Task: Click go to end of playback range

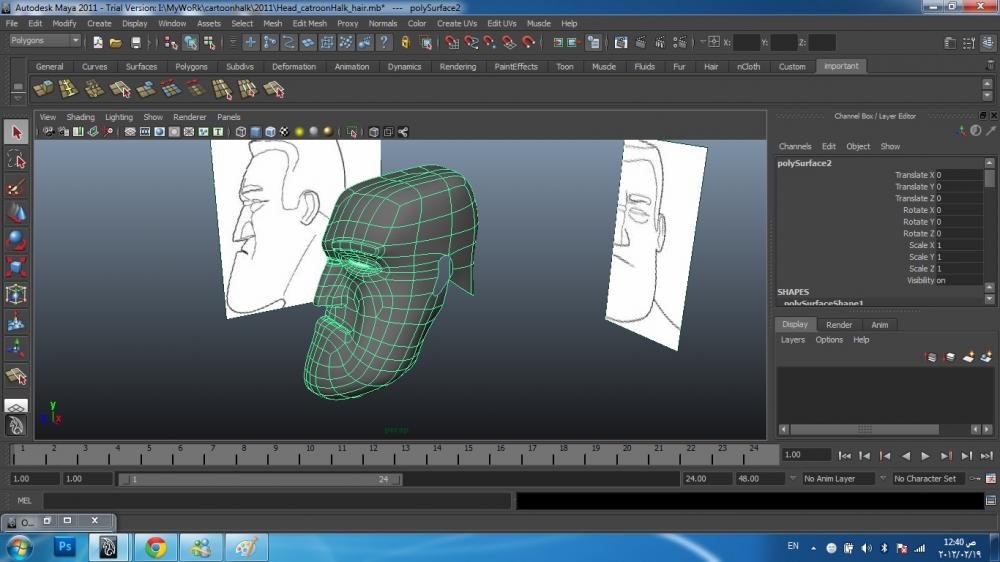Action: click(x=986, y=456)
